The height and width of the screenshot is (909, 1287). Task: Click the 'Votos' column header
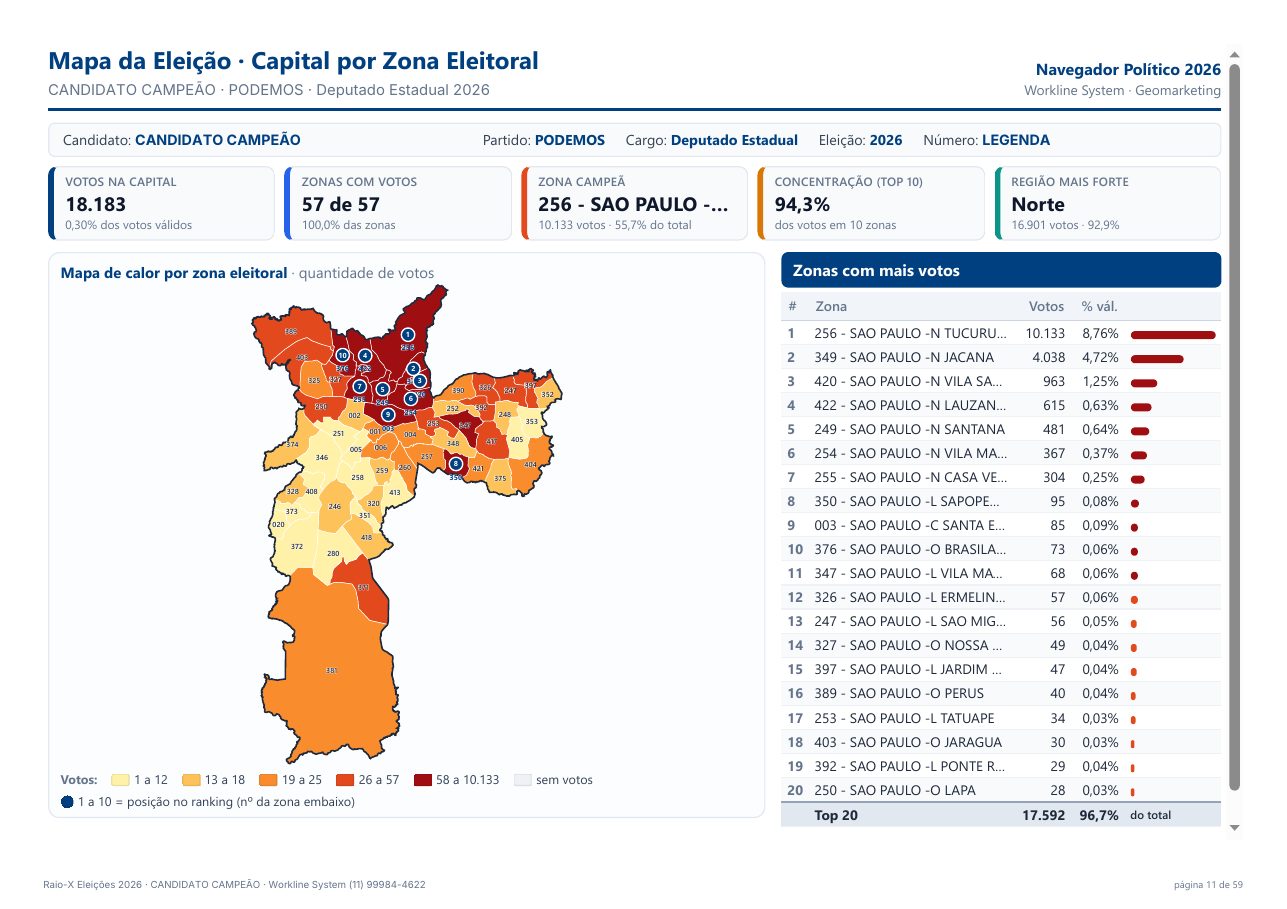(1046, 306)
